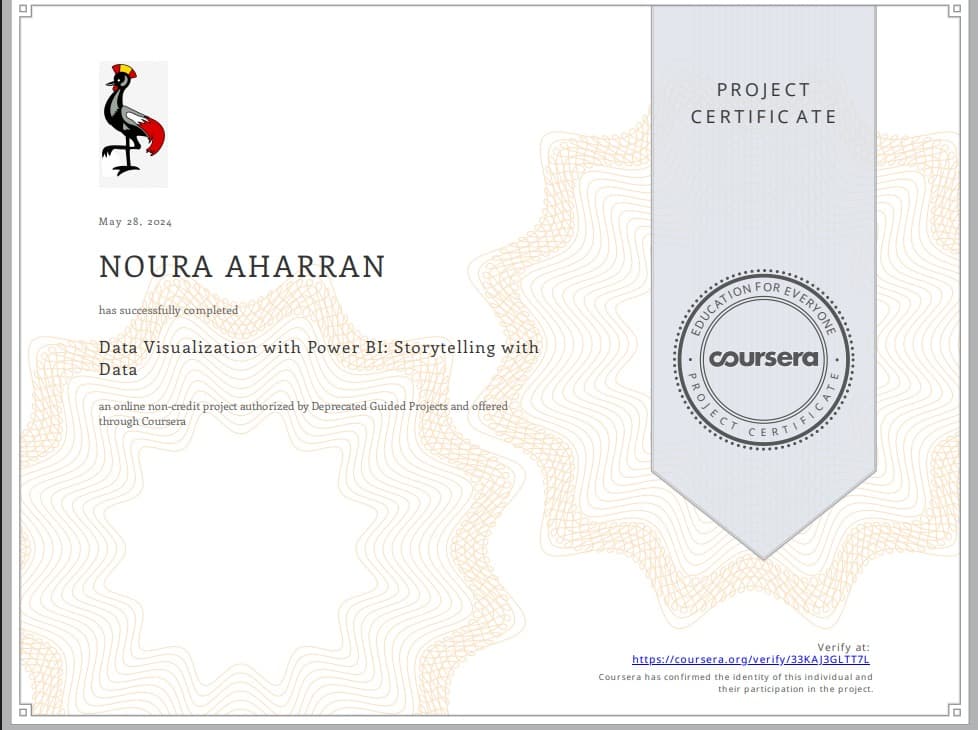This screenshot has height=730, width=978.
Task: Click the 'Verify at:' label text
Action: tap(845, 646)
